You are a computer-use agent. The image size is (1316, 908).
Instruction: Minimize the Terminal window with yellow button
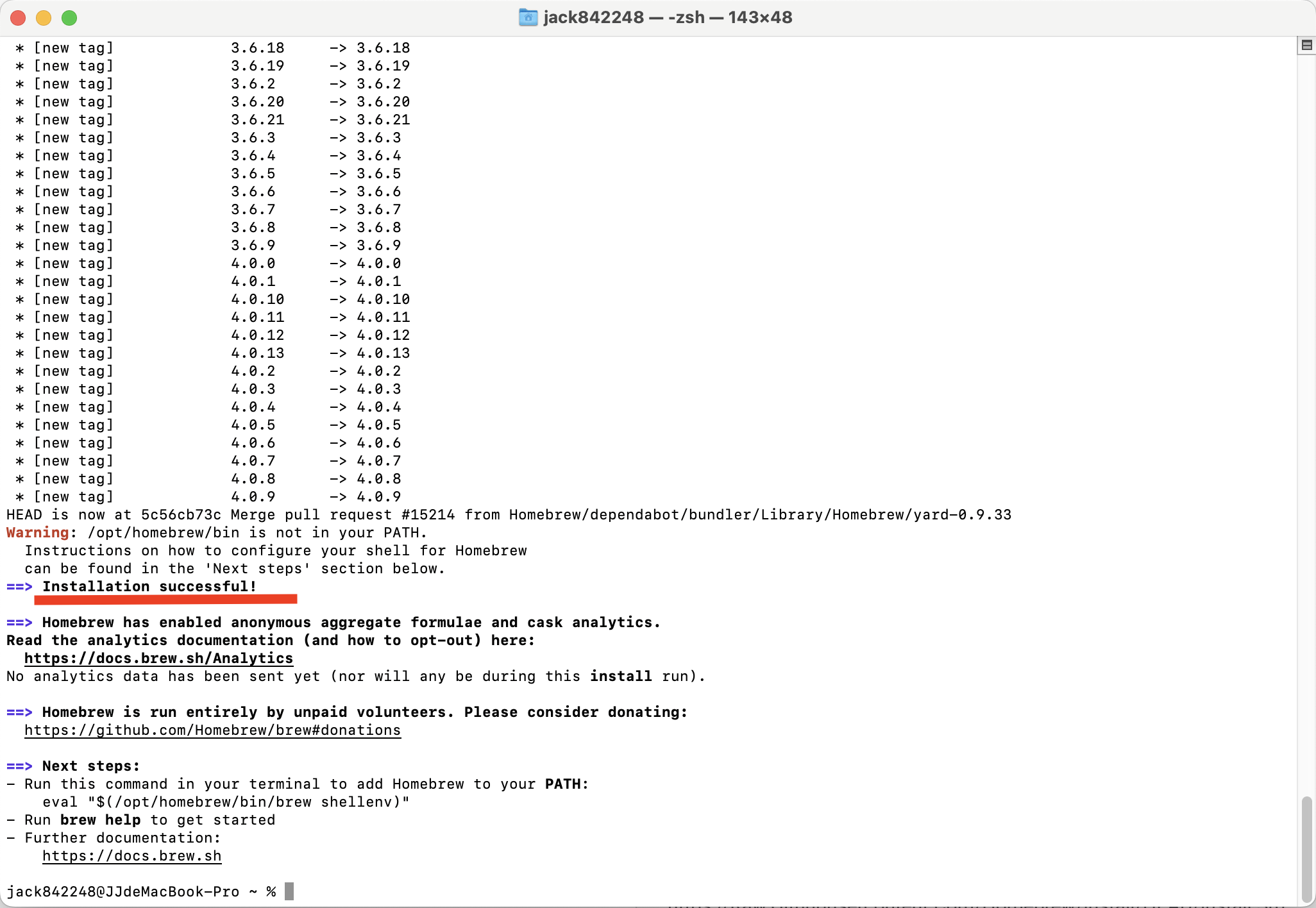point(44,18)
